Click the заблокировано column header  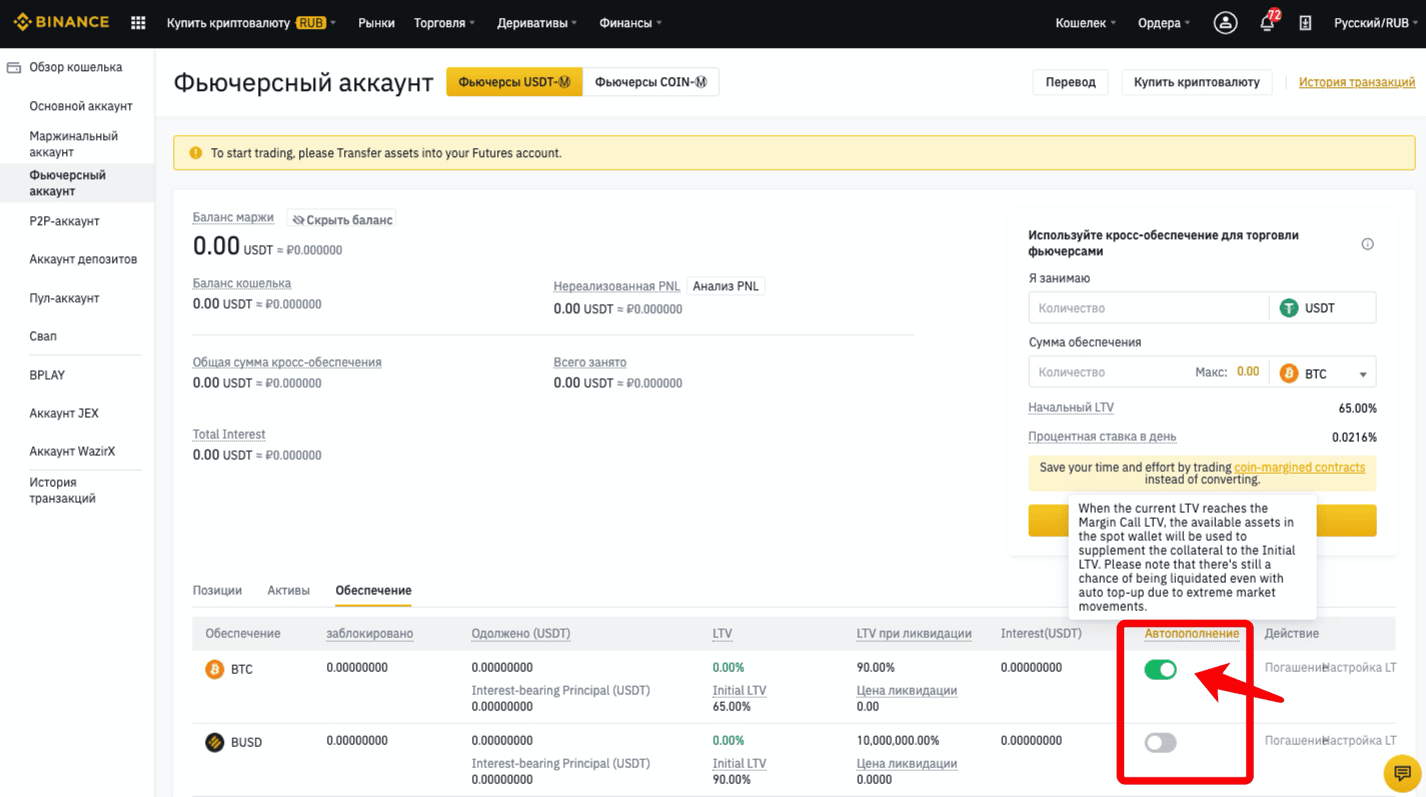[370, 633]
